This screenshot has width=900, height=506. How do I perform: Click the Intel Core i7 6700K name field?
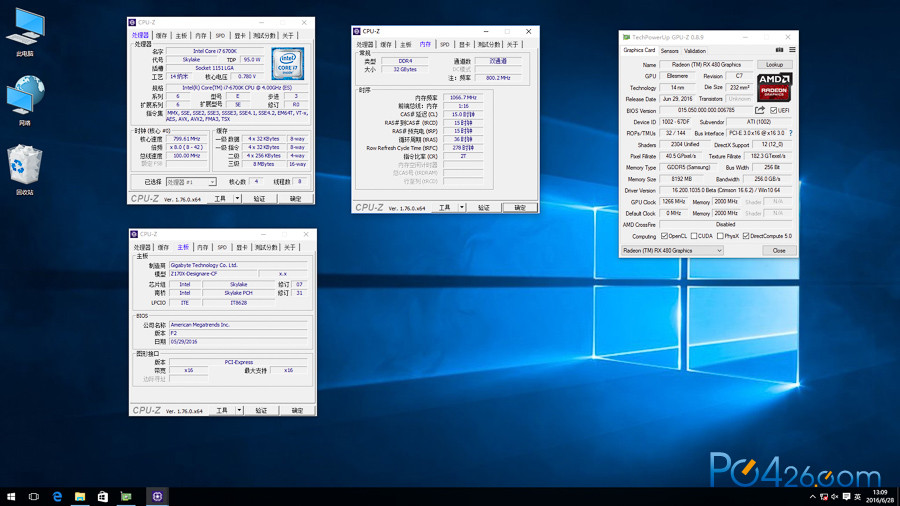click(215, 51)
